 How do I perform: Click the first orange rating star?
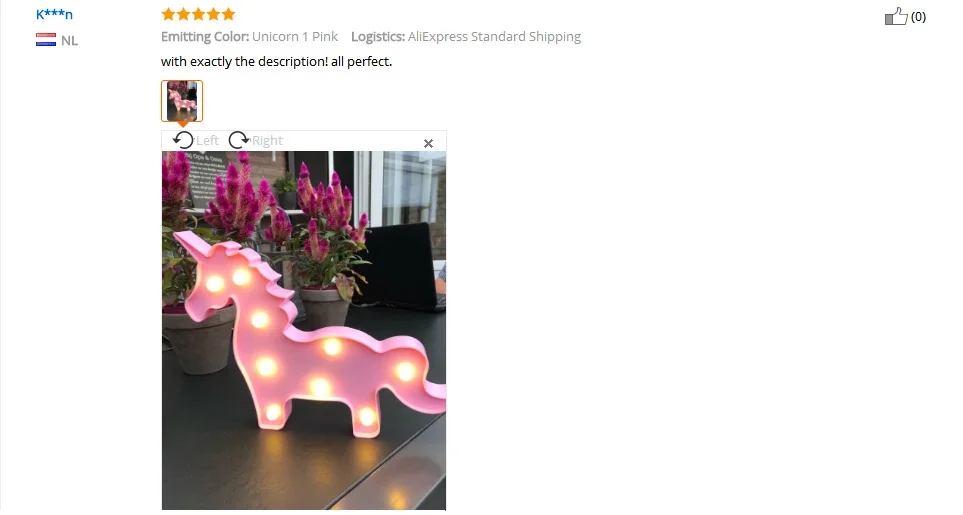coord(168,14)
